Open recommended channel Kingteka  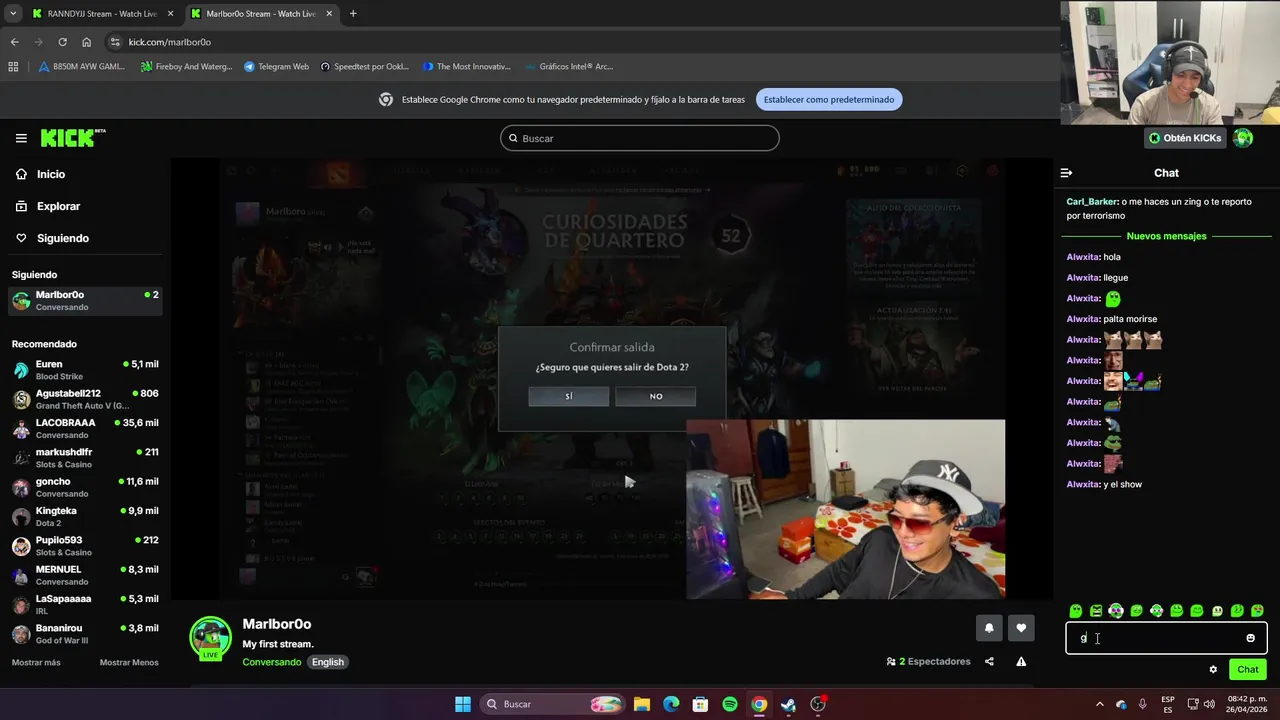point(85,516)
